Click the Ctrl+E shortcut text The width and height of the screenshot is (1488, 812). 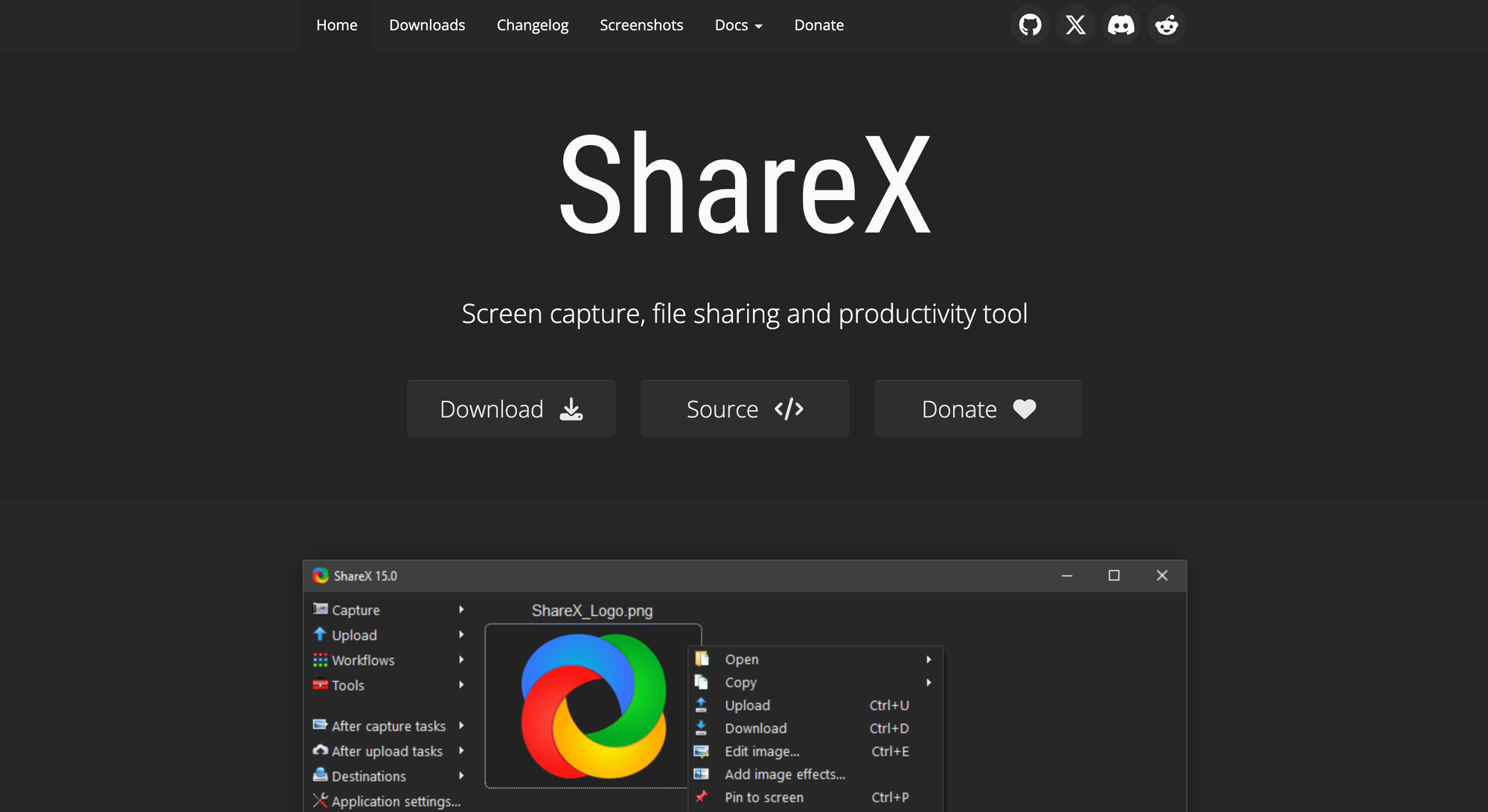coord(890,751)
